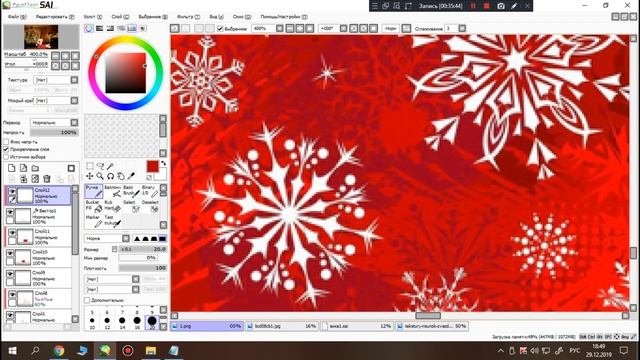
Task: Select the rectangular selection tool
Action: coord(90,166)
